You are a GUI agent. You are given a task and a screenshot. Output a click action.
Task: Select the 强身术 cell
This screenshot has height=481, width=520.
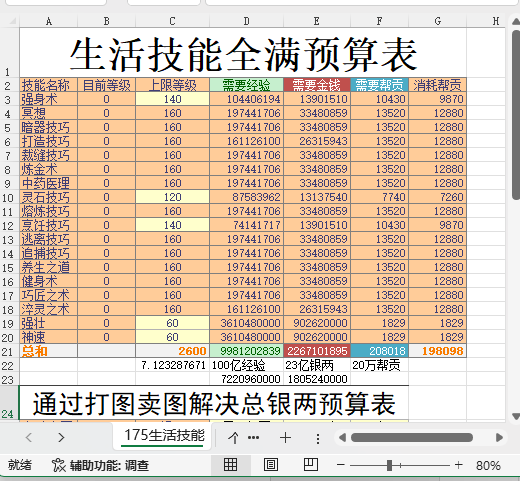pyautogui.click(x=49, y=99)
